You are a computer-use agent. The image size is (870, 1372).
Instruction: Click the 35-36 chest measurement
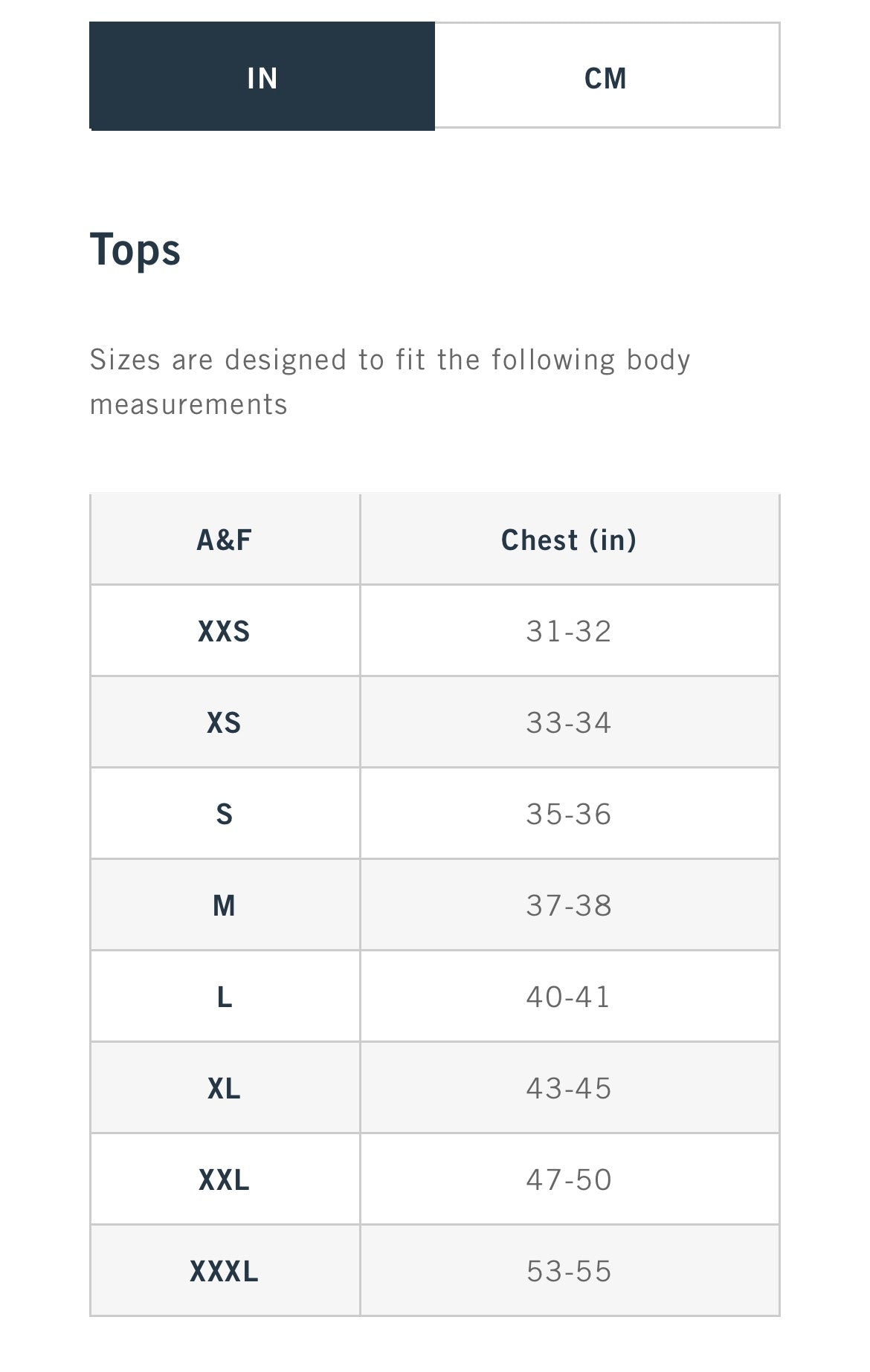pyautogui.click(x=569, y=814)
